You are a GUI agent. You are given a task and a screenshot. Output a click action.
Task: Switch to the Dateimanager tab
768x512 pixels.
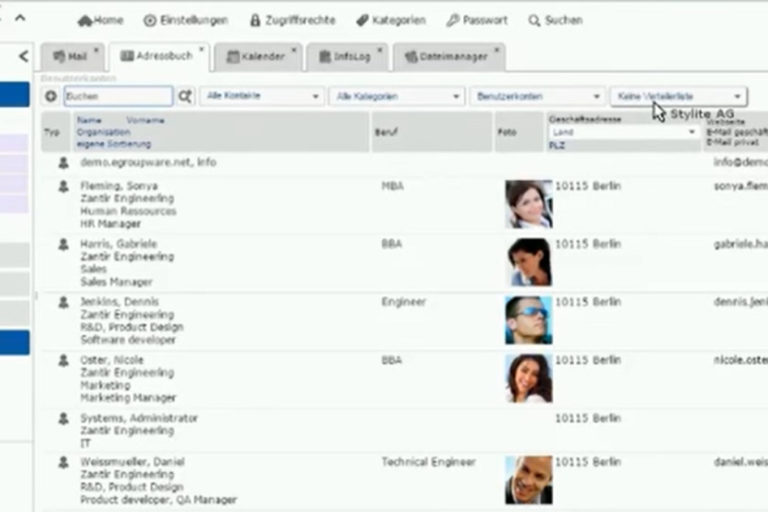tap(444, 57)
